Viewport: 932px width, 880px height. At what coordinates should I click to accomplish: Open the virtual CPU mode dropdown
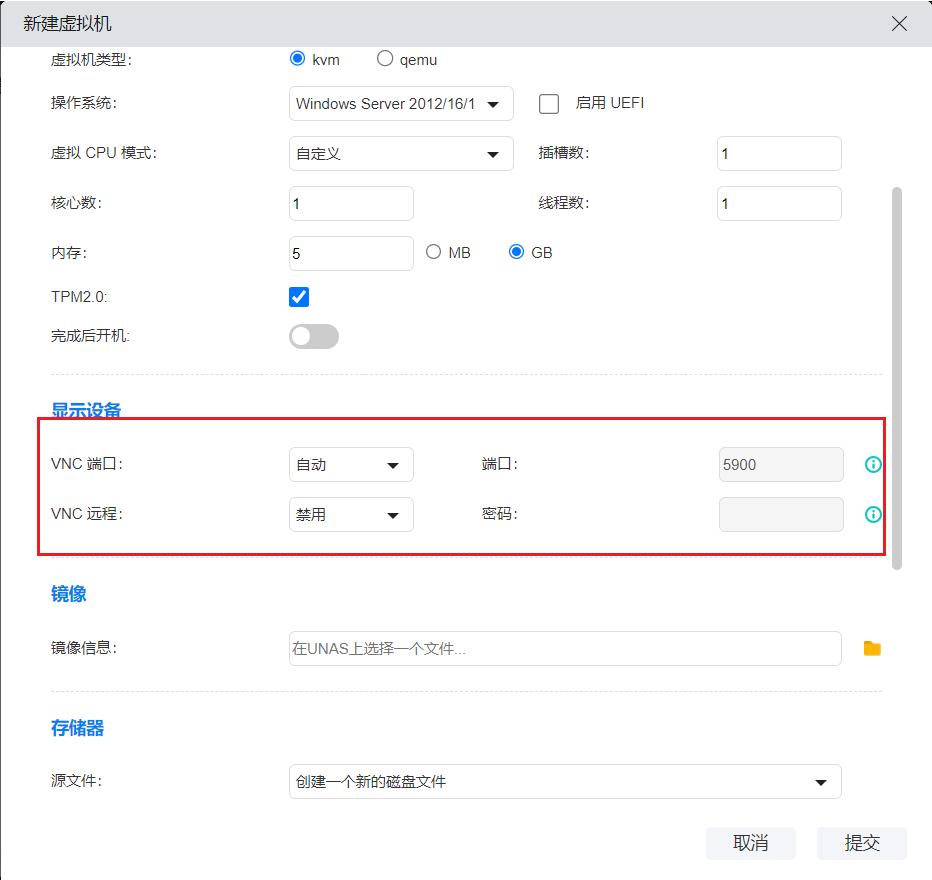[401, 153]
